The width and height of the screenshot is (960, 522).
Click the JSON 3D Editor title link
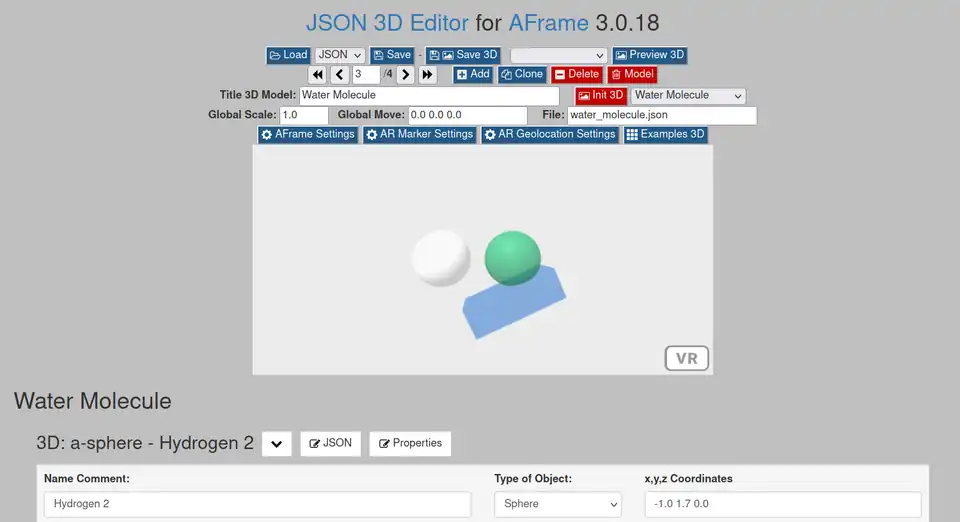(387, 23)
